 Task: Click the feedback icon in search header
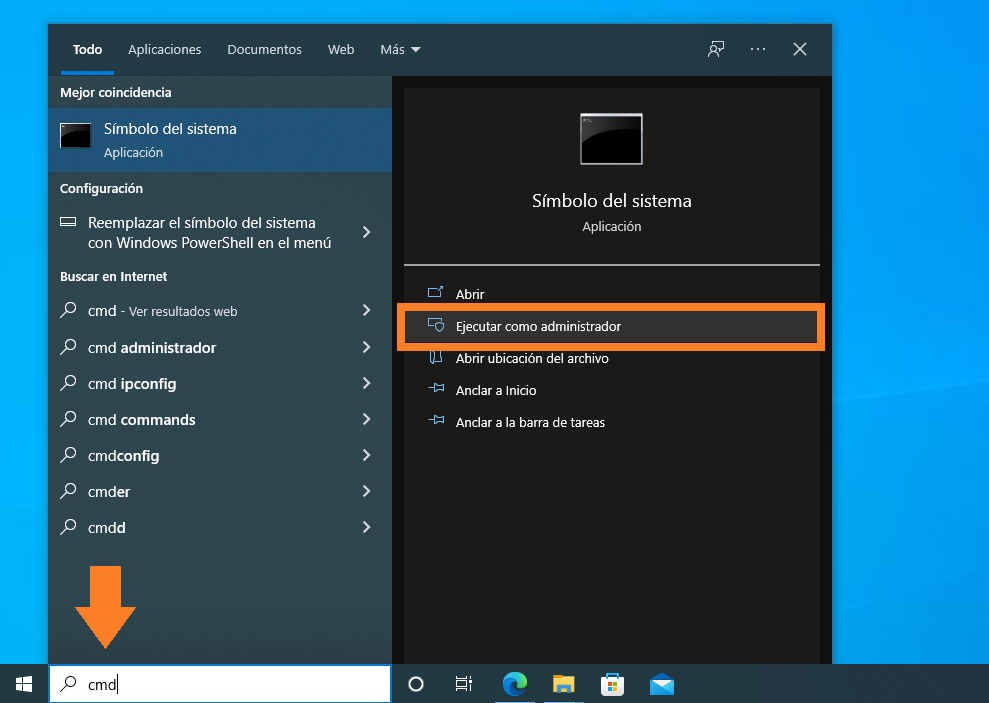(716, 49)
